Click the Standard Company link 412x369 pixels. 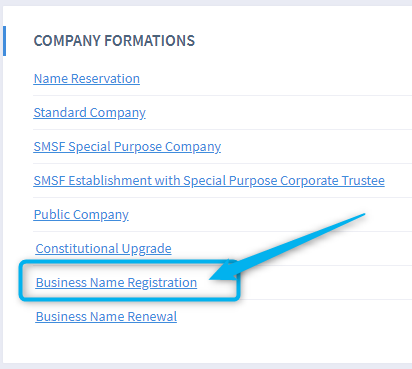coord(90,113)
